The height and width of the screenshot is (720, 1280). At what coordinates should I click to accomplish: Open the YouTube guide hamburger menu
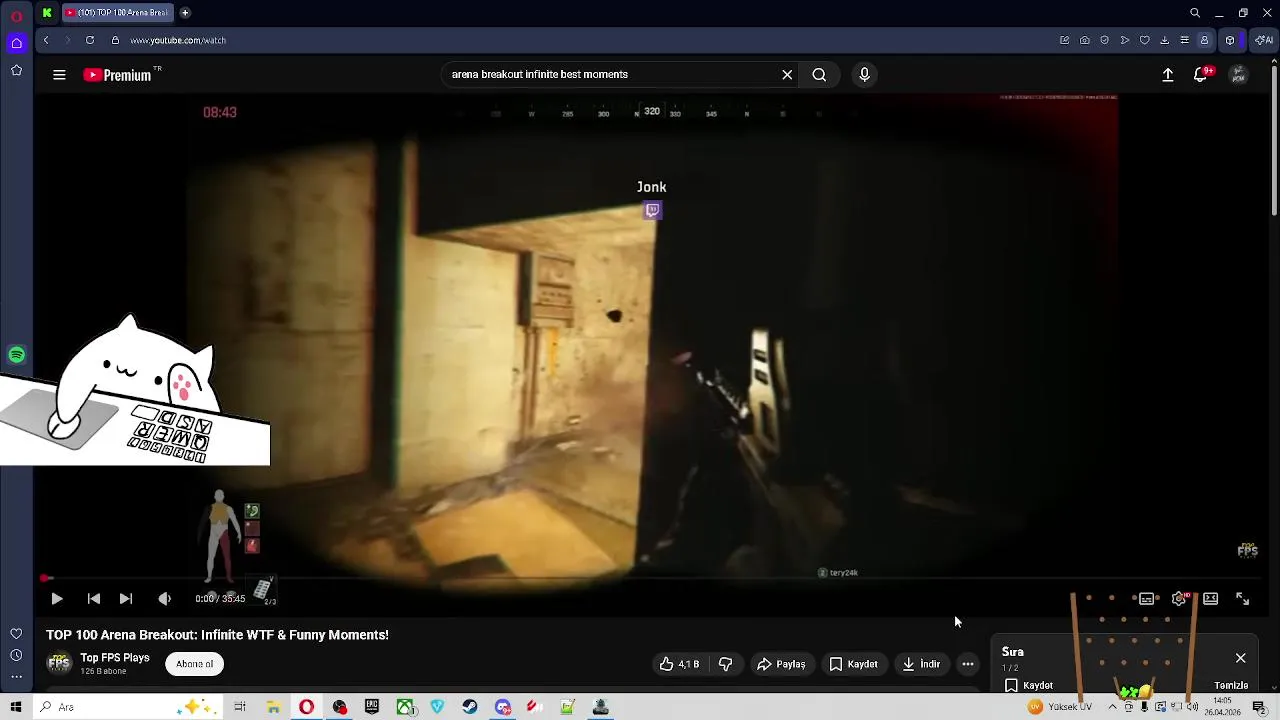pos(59,75)
